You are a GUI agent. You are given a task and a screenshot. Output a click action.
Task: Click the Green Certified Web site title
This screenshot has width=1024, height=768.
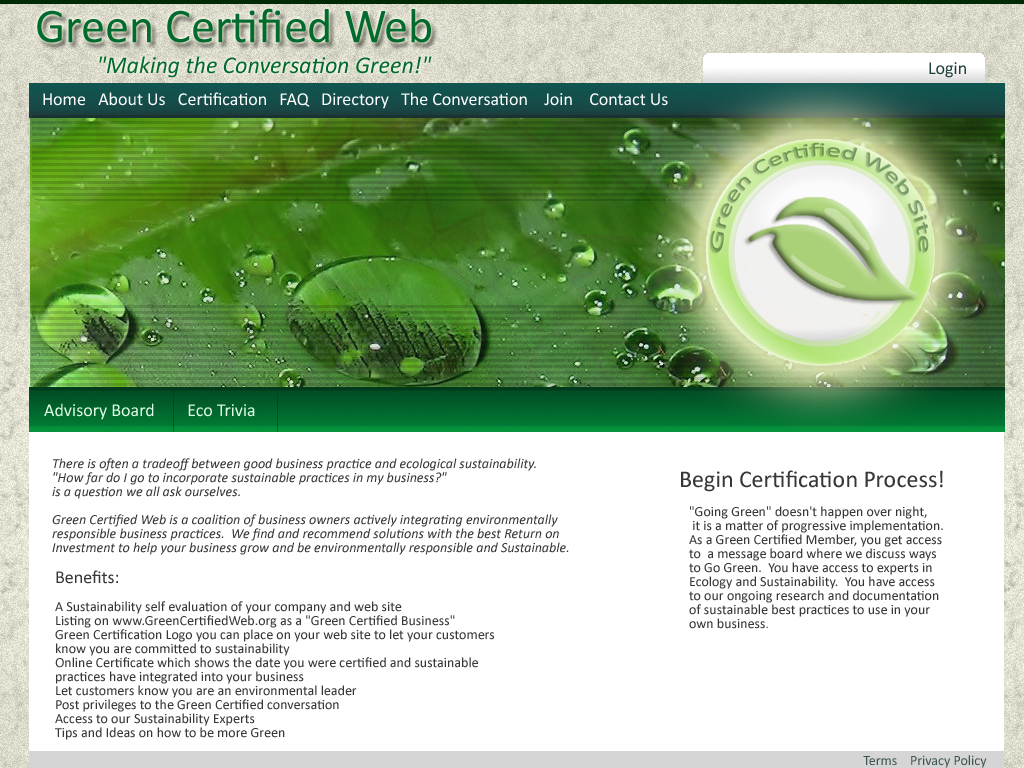(234, 27)
